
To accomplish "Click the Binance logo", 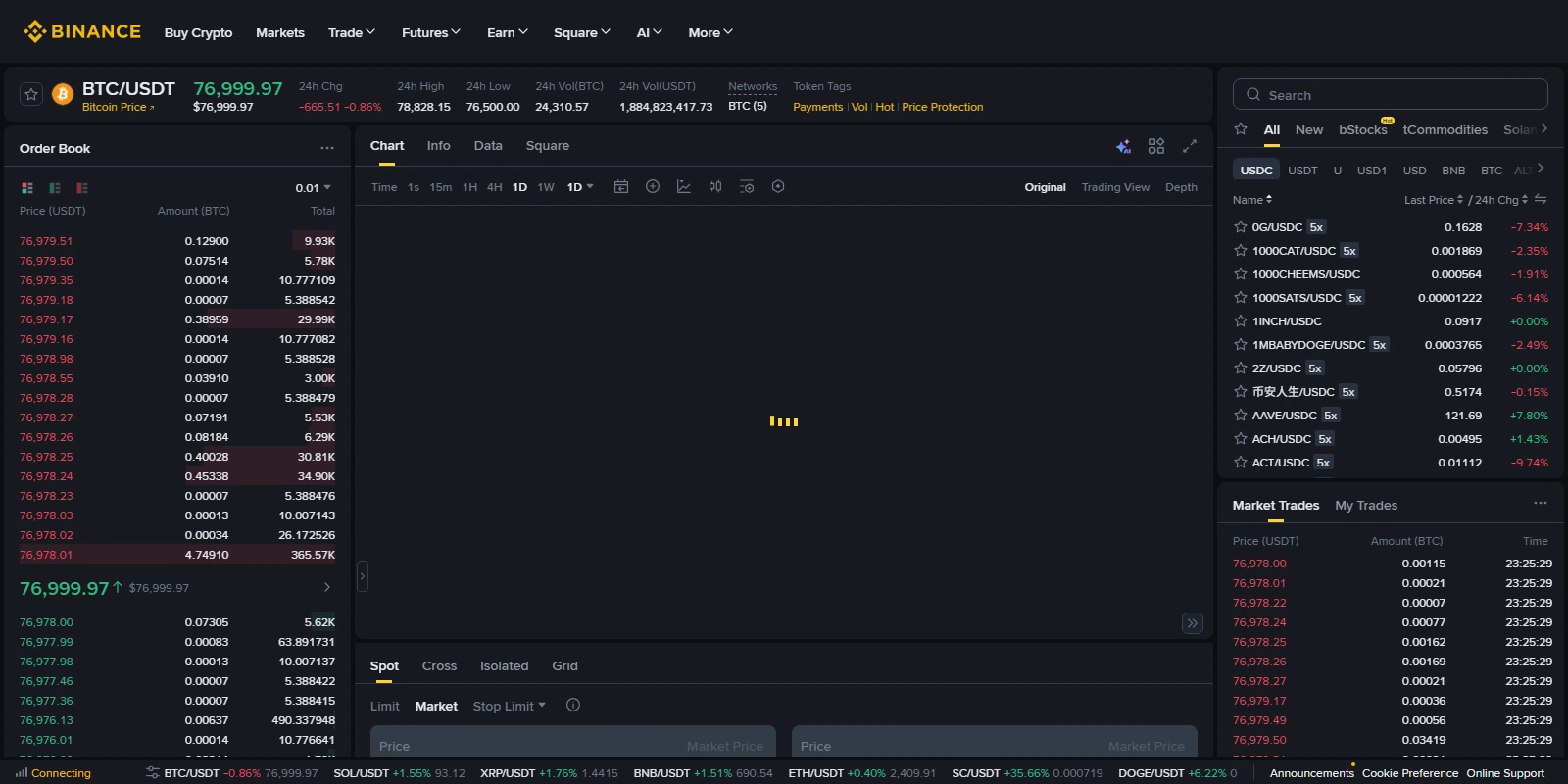I will click(x=82, y=32).
